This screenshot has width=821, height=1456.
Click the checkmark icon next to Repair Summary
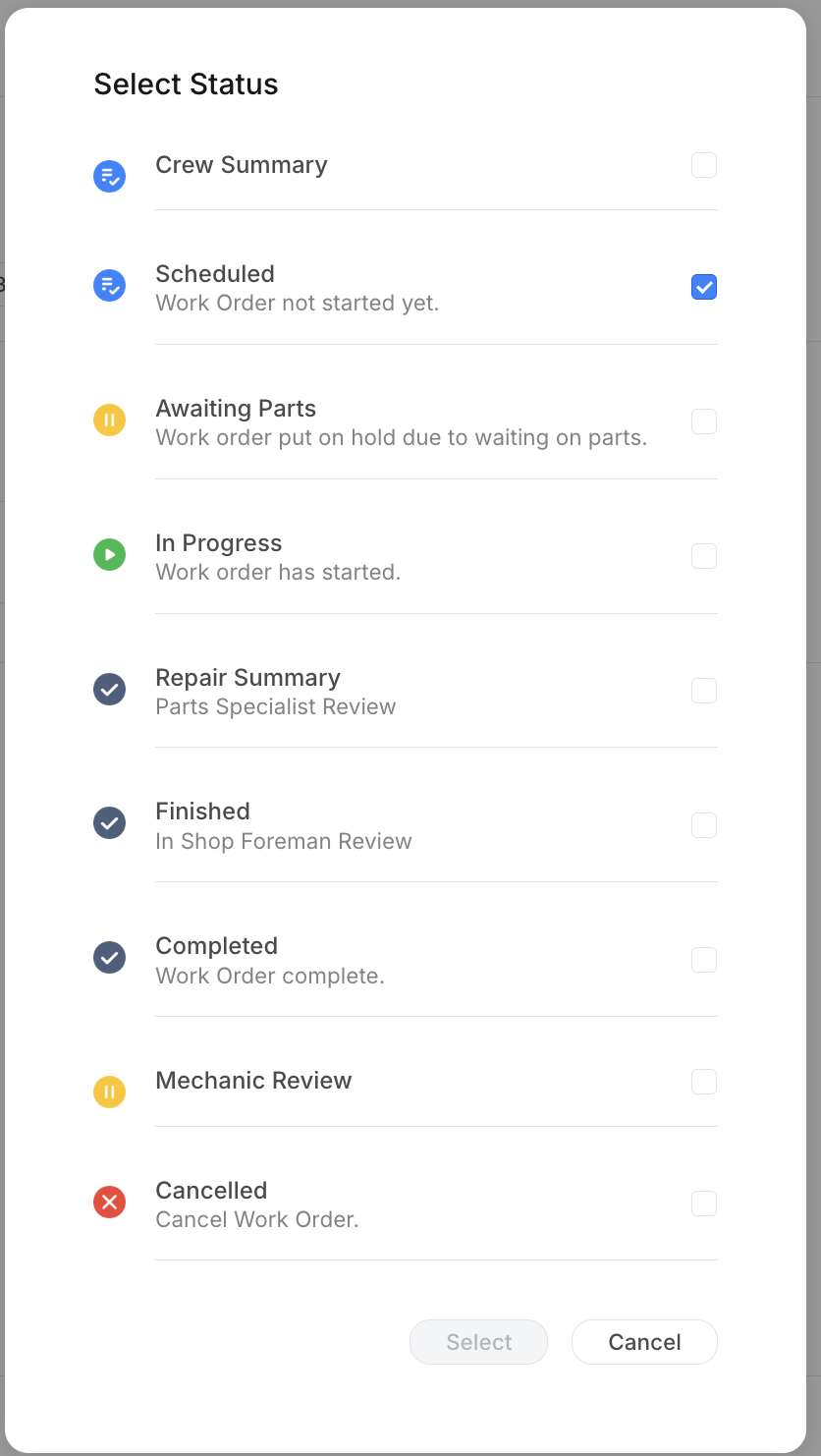pyautogui.click(x=109, y=689)
